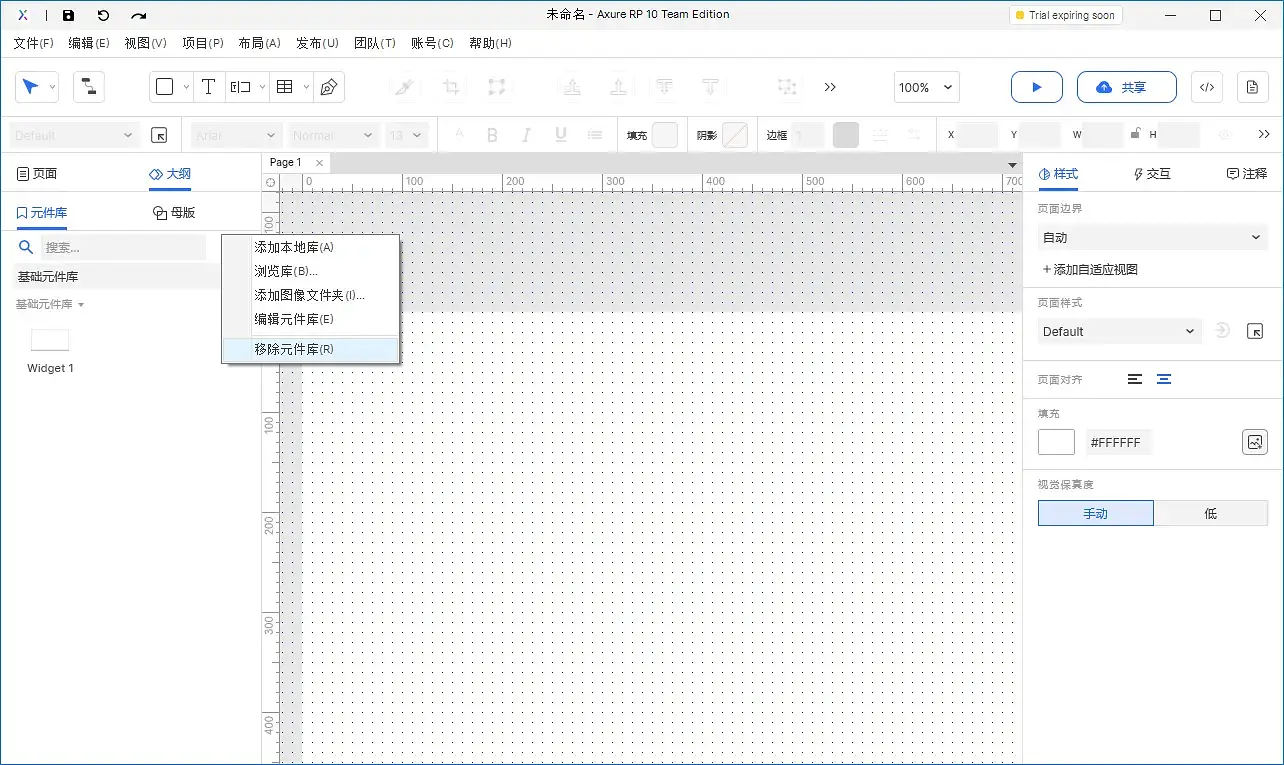Open the code view with the </> icon

(x=1206, y=87)
